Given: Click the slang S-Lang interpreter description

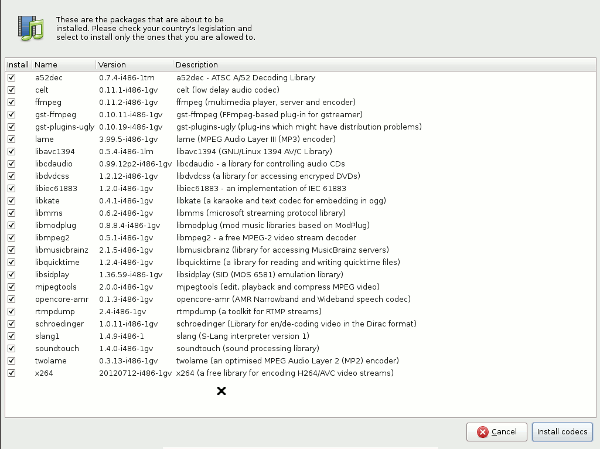Looking at the screenshot, I should click(x=243, y=336).
